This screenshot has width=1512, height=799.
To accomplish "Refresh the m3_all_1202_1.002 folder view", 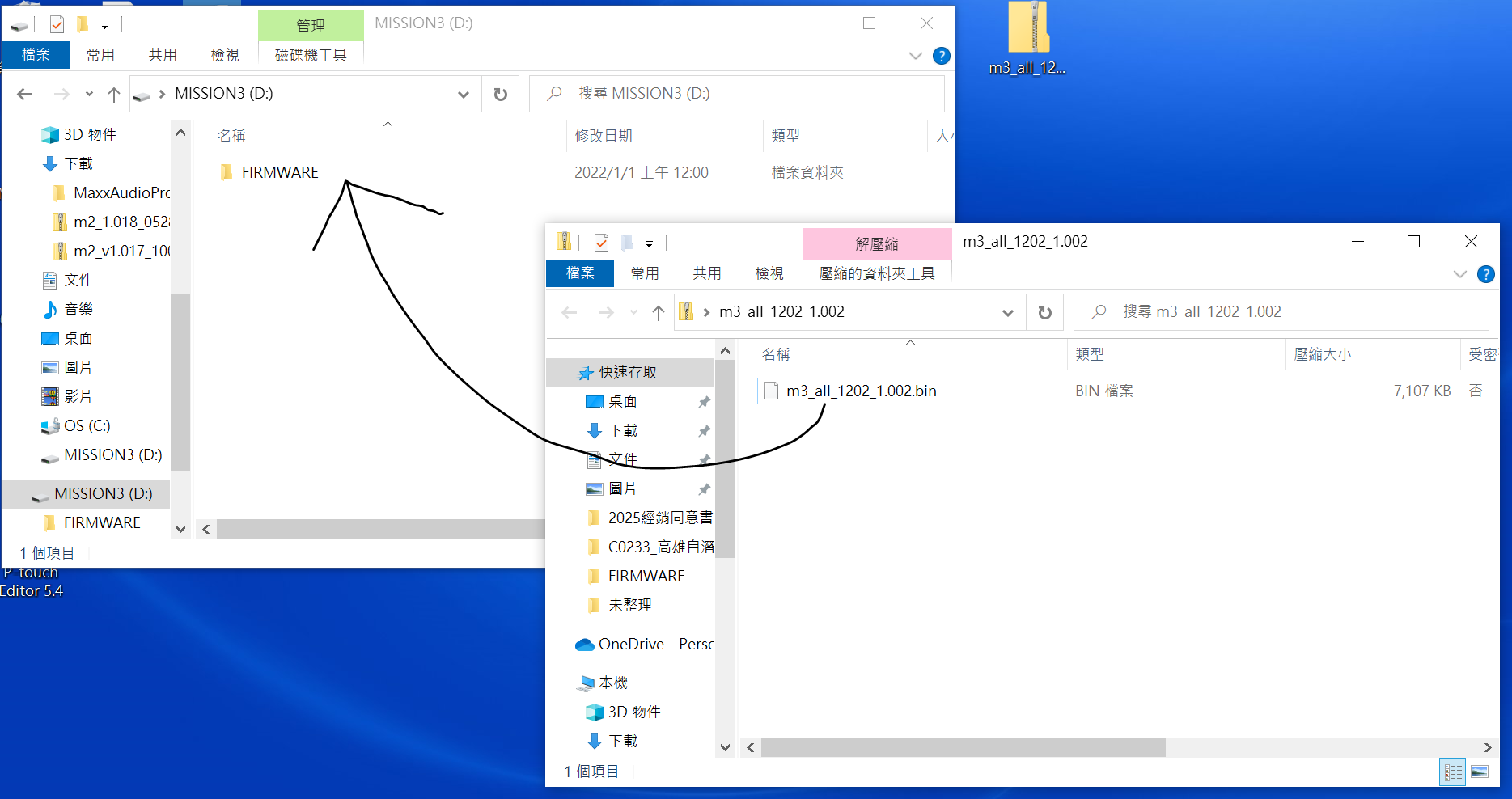I will pyautogui.click(x=1044, y=313).
